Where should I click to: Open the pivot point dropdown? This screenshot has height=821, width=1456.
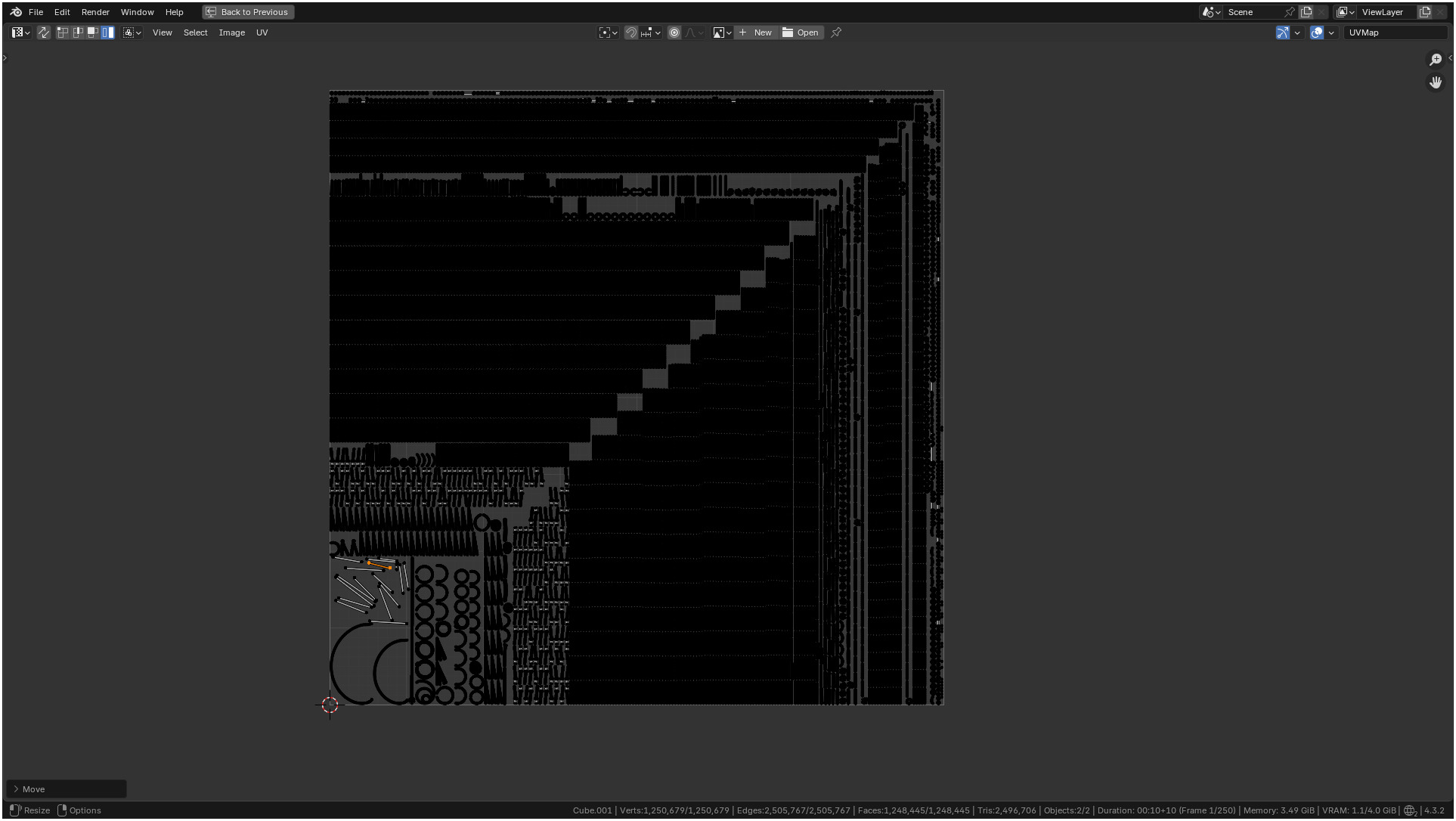pyautogui.click(x=608, y=33)
